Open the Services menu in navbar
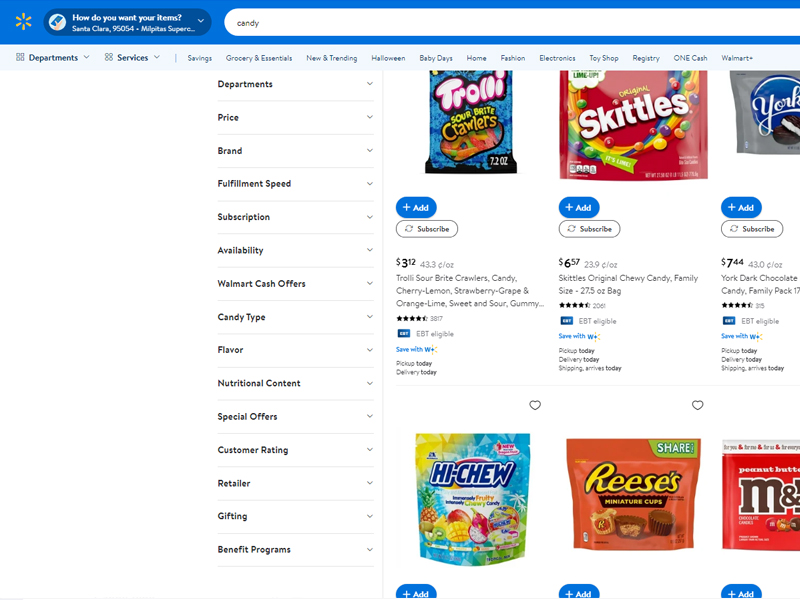The image size is (800, 600). pos(132,58)
